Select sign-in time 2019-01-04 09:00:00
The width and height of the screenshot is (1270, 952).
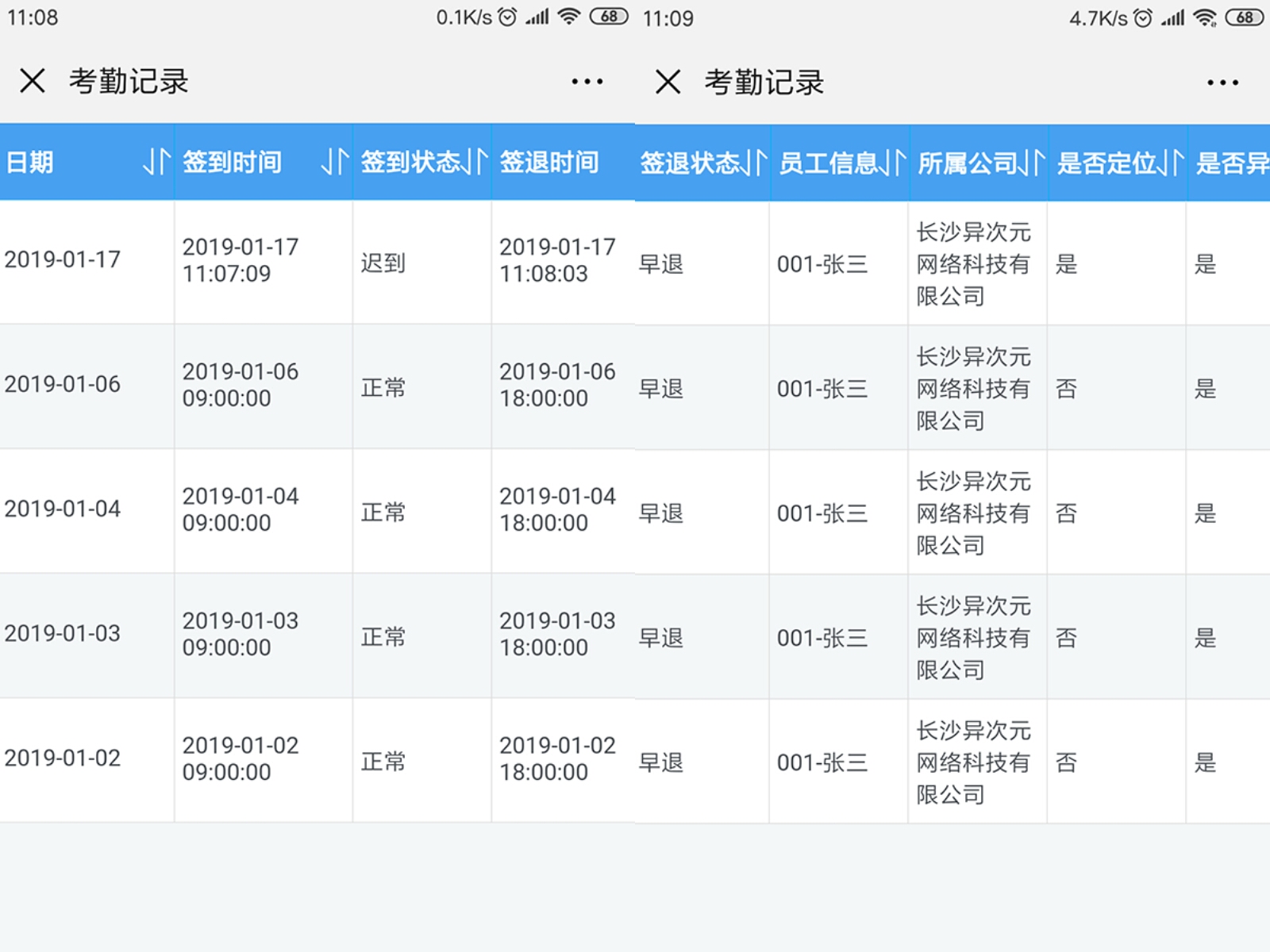click(x=241, y=509)
